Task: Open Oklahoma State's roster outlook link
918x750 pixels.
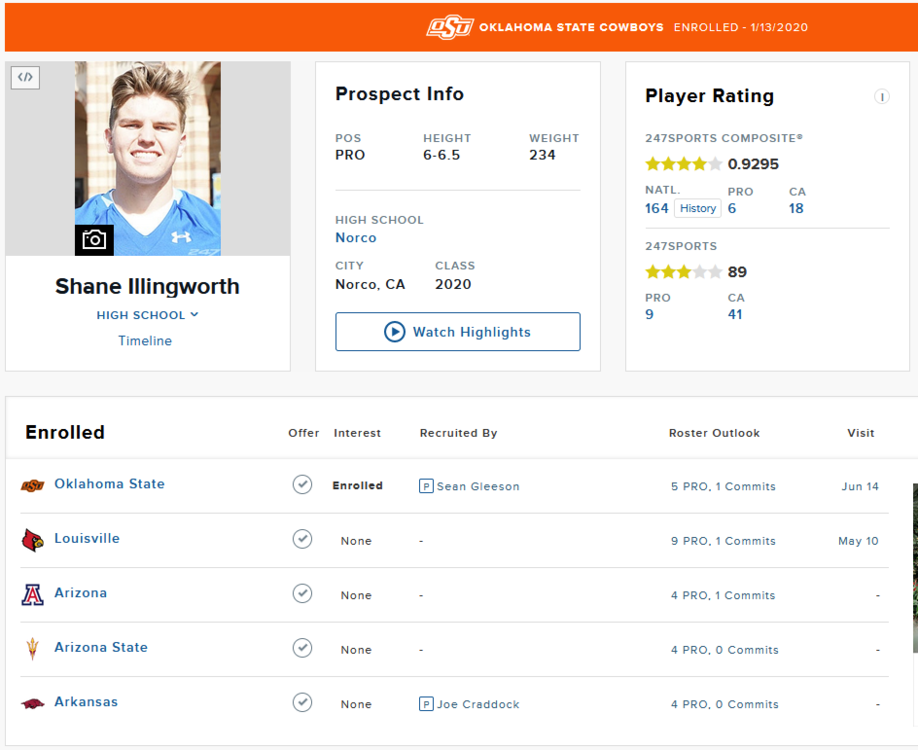Action: [723, 487]
